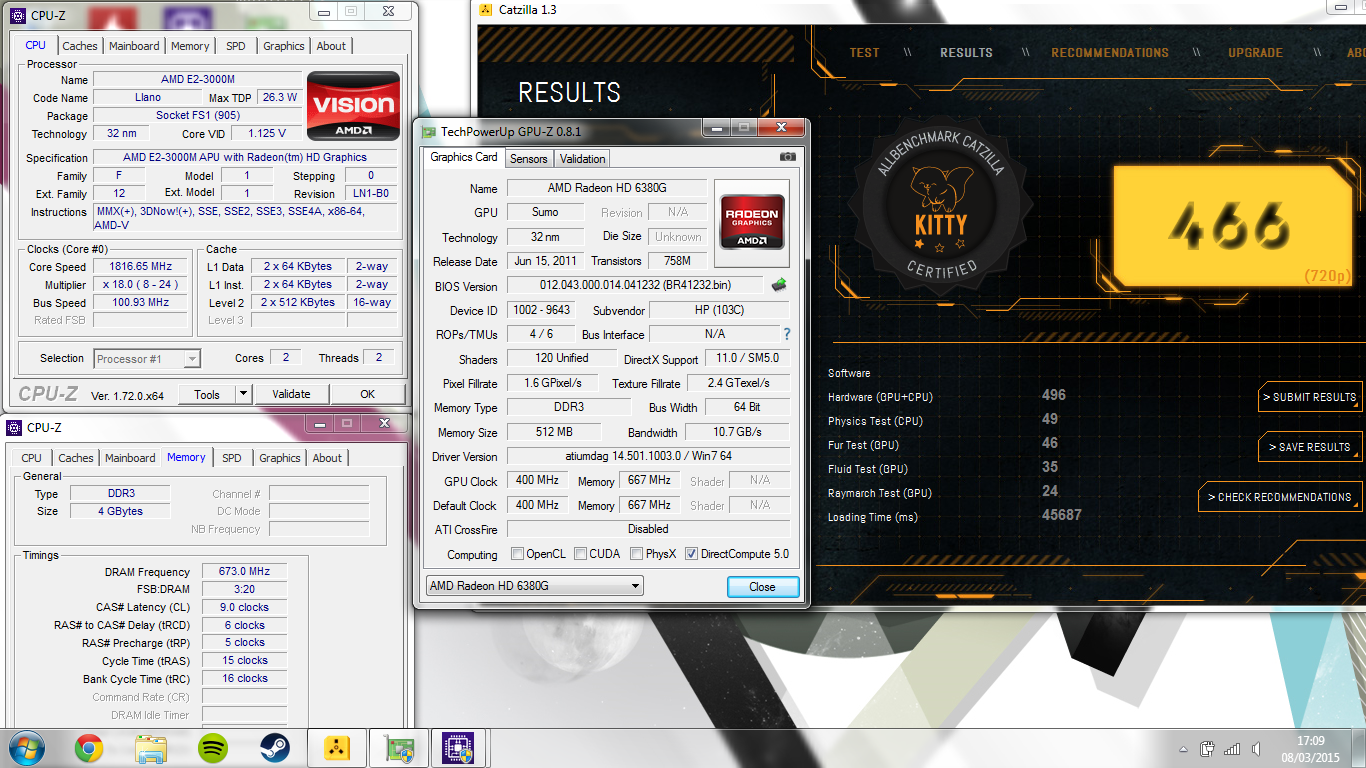Screen dimensions: 1366x768
Task: Click the Catzilla Kitty Certified badge
Action: [x=940, y=205]
